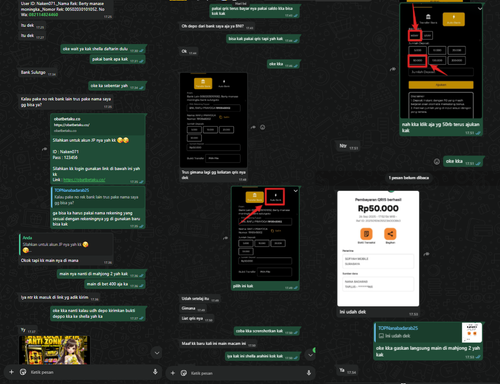Viewport: 500px width, 384px height.
Task: Open the 'Pembayaran QRIS berhasil' receipt image
Action: coord(378,248)
